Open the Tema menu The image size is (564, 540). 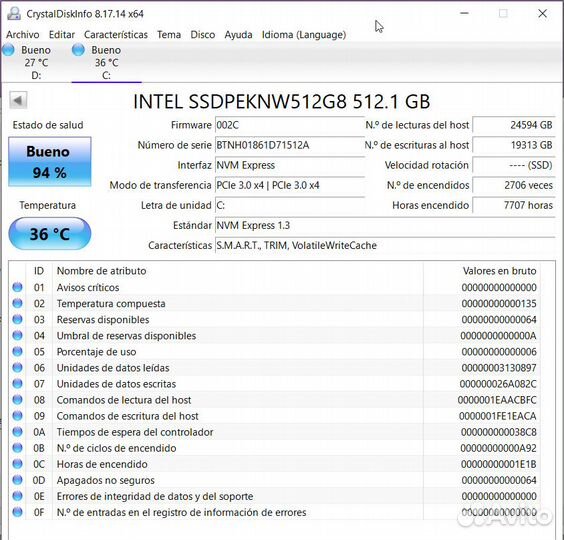[169, 35]
